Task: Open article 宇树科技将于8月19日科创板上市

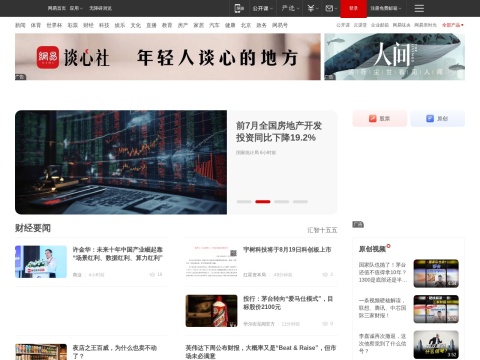Action: 287,250
